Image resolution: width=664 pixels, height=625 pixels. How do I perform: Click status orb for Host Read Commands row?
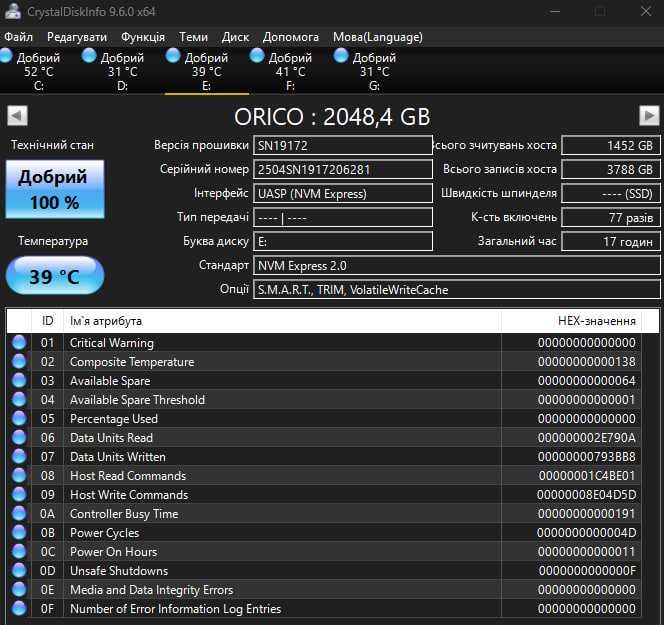[x=19, y=475]
